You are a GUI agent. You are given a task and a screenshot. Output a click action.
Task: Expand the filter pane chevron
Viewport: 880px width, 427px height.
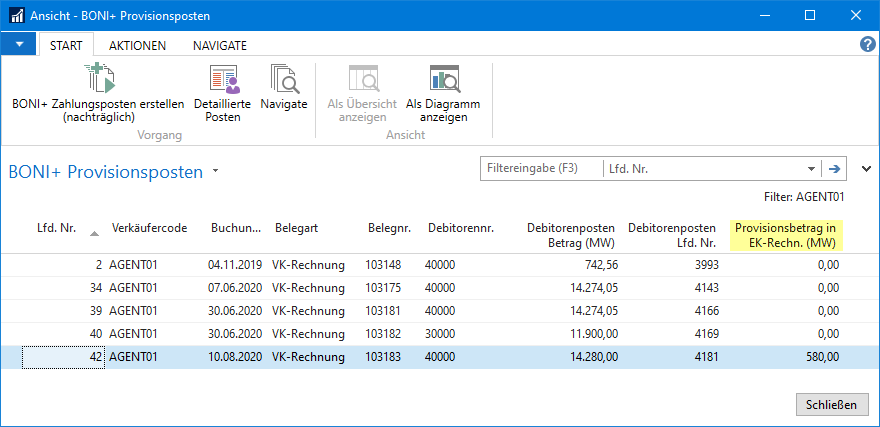(x=866, y=169)
